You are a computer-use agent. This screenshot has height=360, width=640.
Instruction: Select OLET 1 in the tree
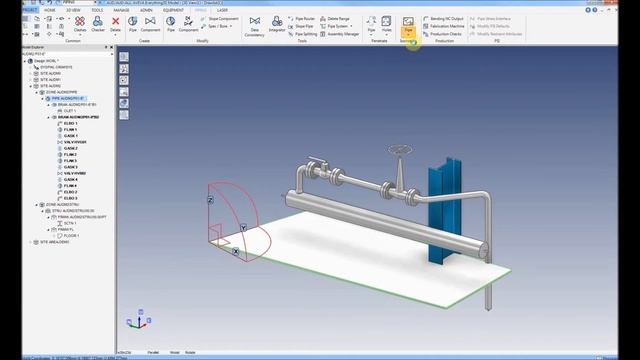coord(67,111)
